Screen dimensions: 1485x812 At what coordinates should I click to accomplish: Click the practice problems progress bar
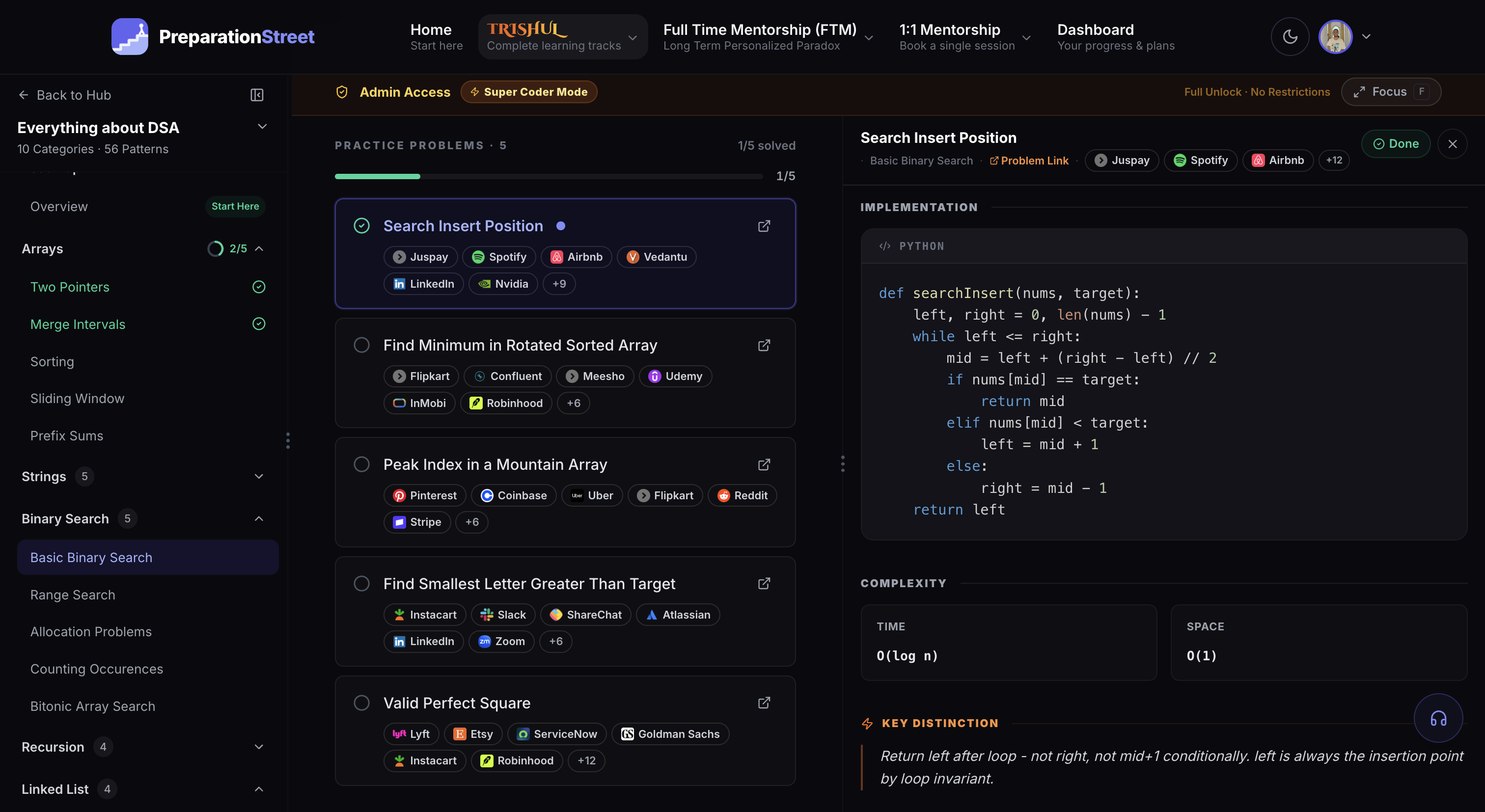click(548, 176)
